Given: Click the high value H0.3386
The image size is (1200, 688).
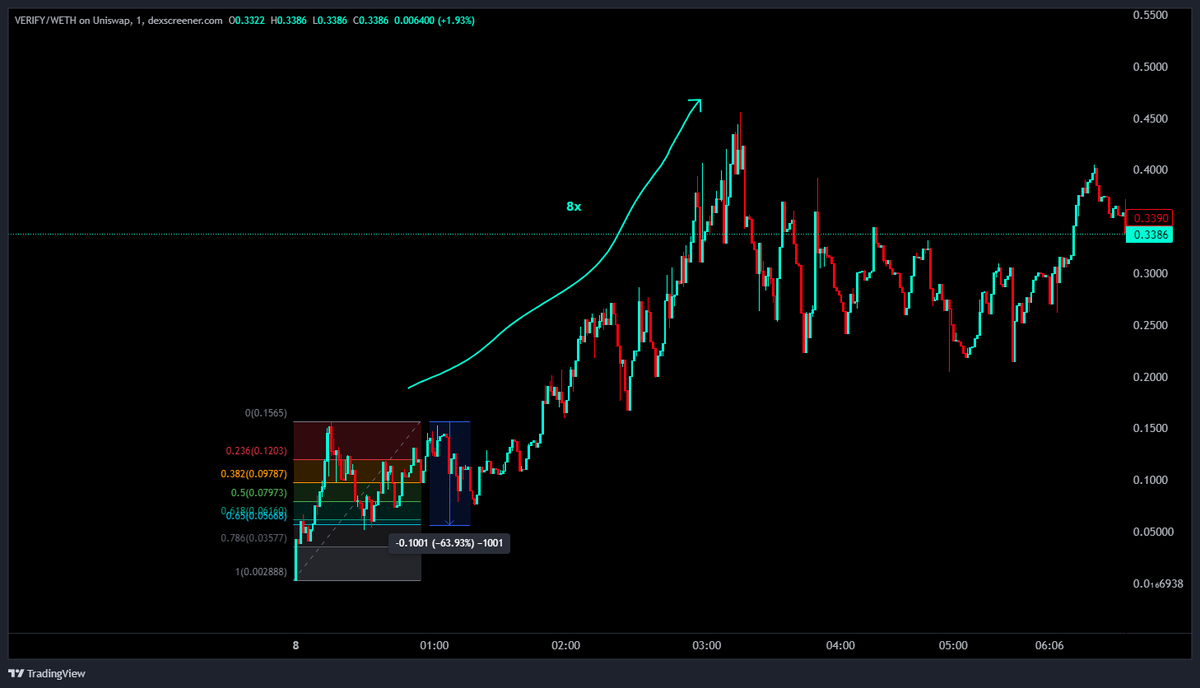Looking at the screenshot, I should [290, 20].
